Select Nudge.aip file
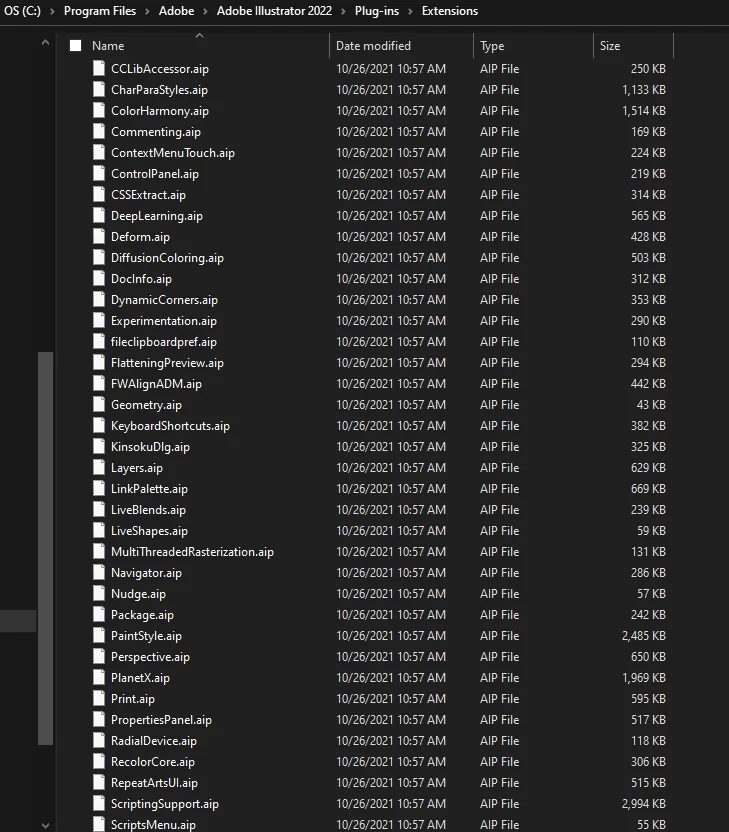Image resolution: width=729 pixels, height=832 pixels. point(138,594)
